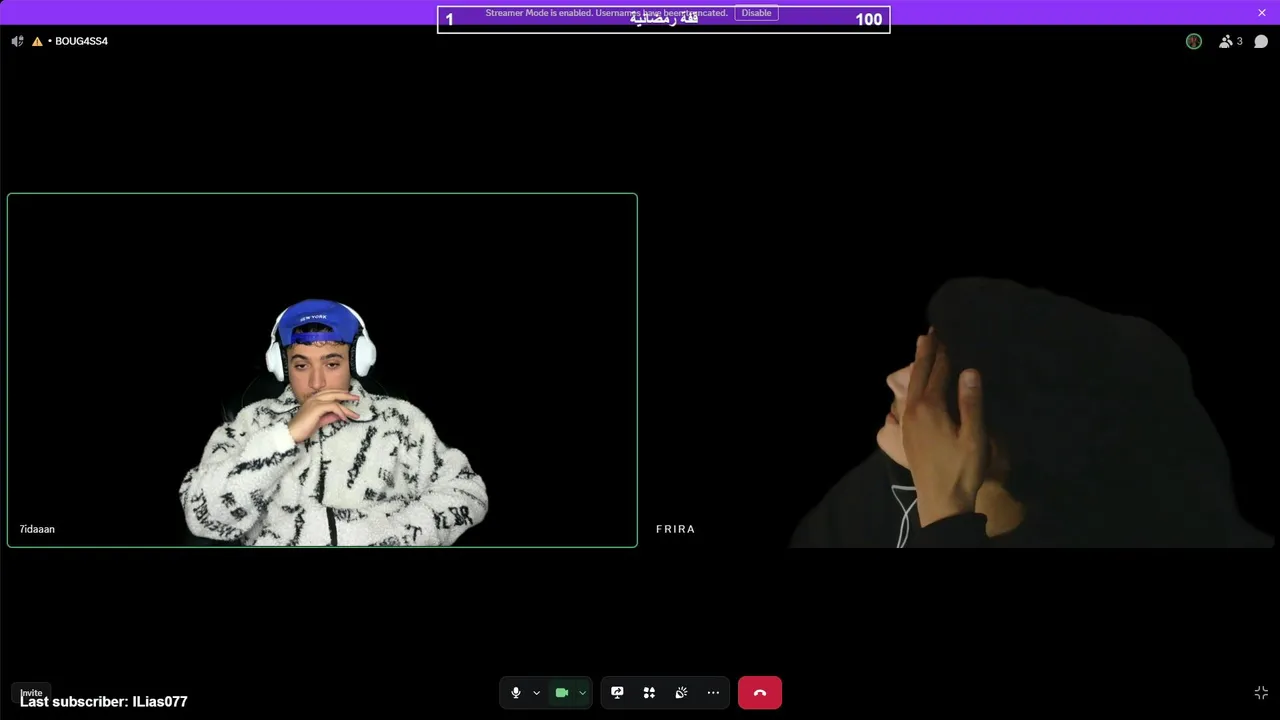
Task: Click the Invite button
Action: 31,693
